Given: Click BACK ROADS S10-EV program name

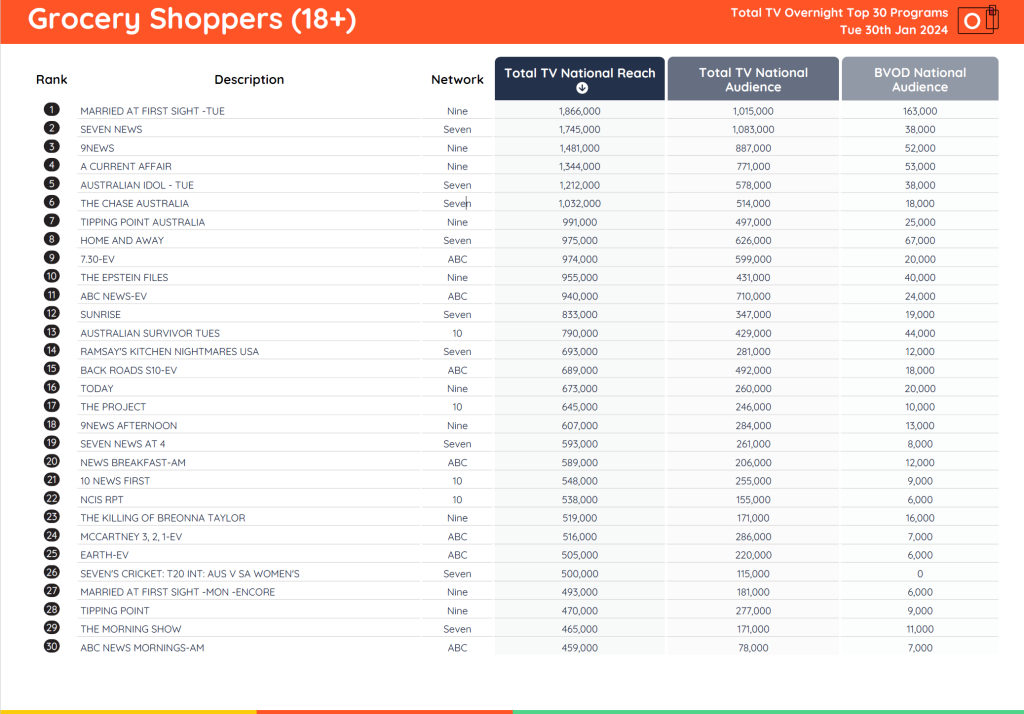Looking at the screenshot, I should coord(129,370).
